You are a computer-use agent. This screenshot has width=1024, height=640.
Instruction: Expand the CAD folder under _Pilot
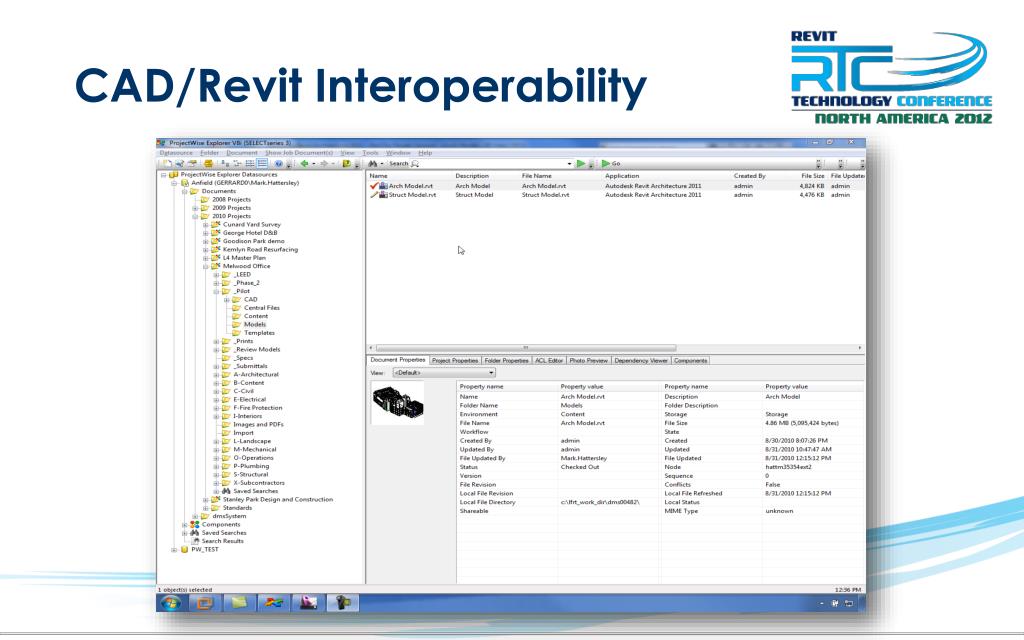227,300
